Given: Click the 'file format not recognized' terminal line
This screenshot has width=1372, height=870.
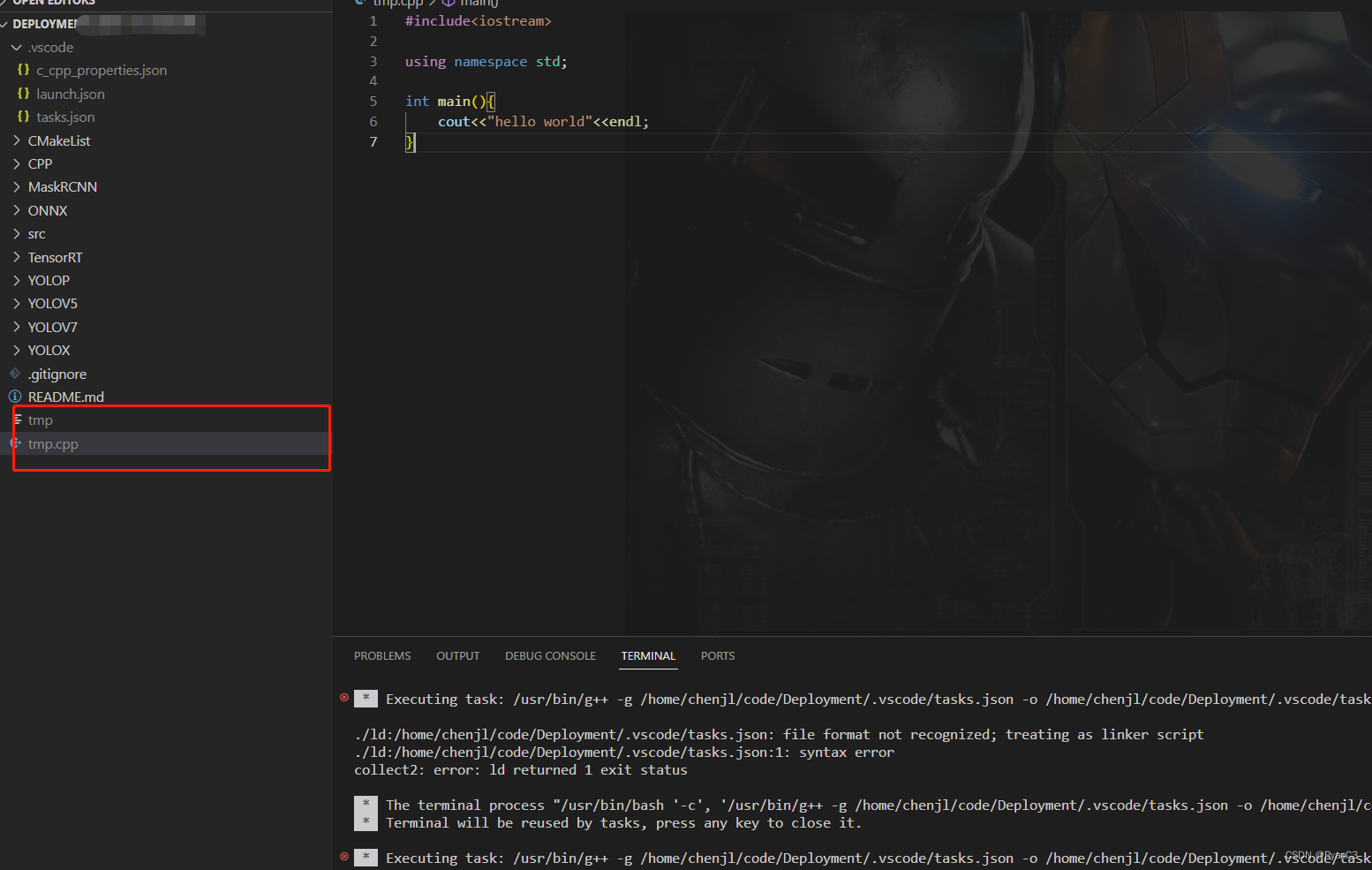Looking at the screenshot, I should tap(779, 735).
